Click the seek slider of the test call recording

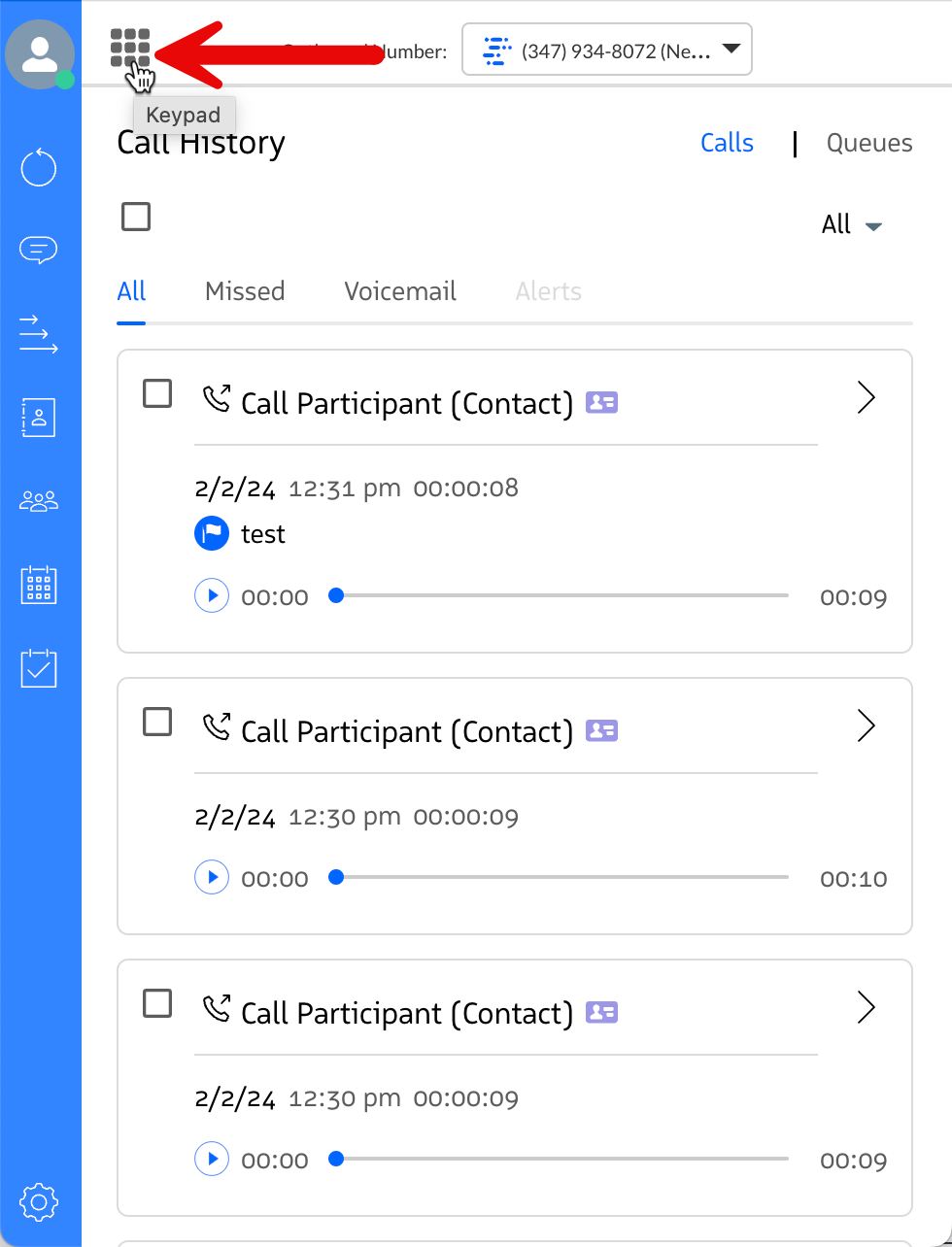561,595
